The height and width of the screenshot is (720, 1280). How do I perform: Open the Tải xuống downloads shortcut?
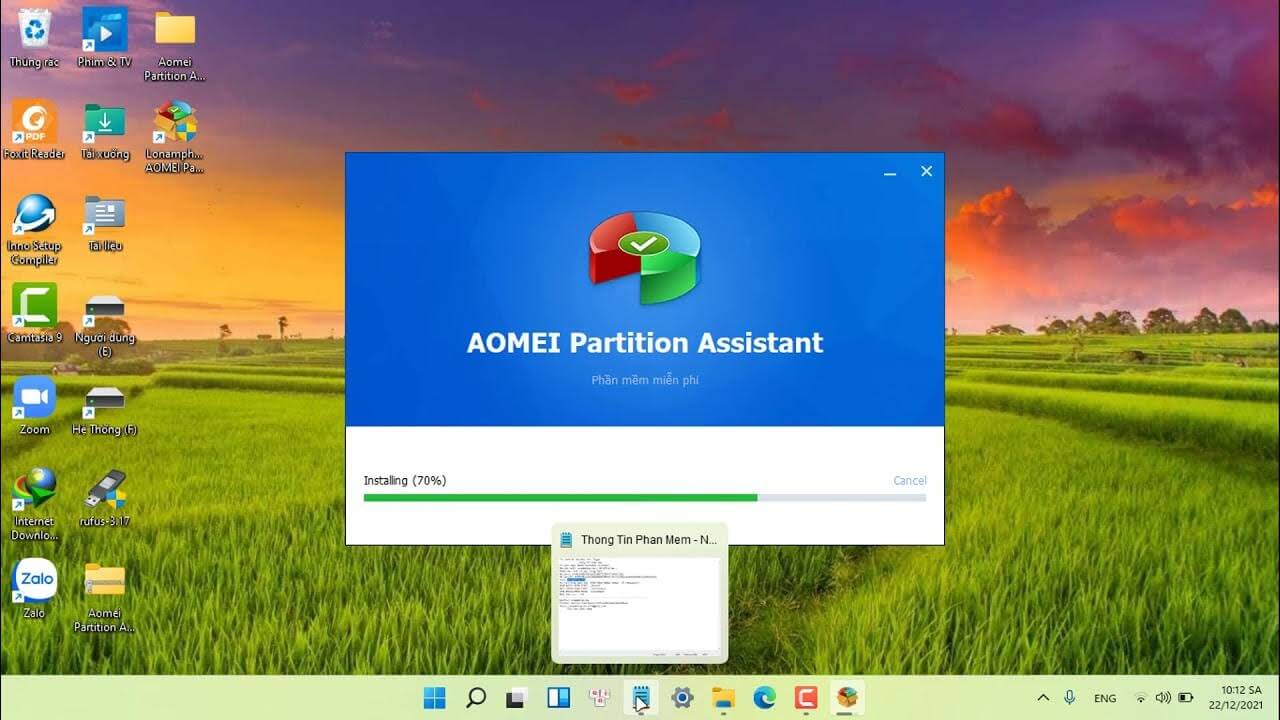point(105,130)
